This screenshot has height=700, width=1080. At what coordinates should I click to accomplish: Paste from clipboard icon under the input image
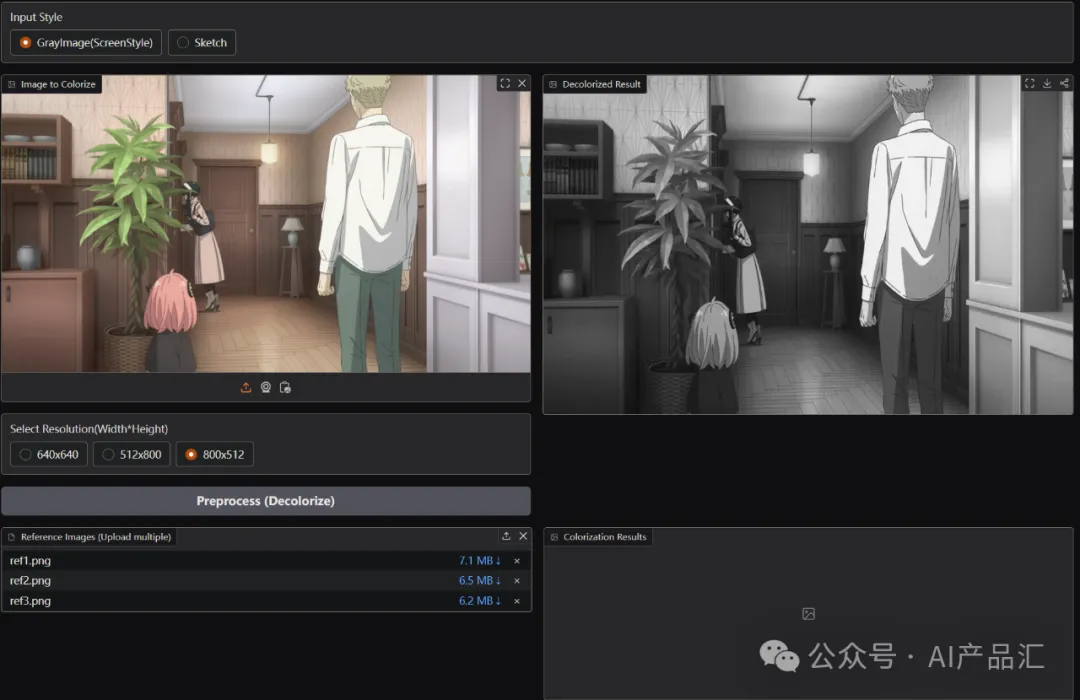coord(285,388)
